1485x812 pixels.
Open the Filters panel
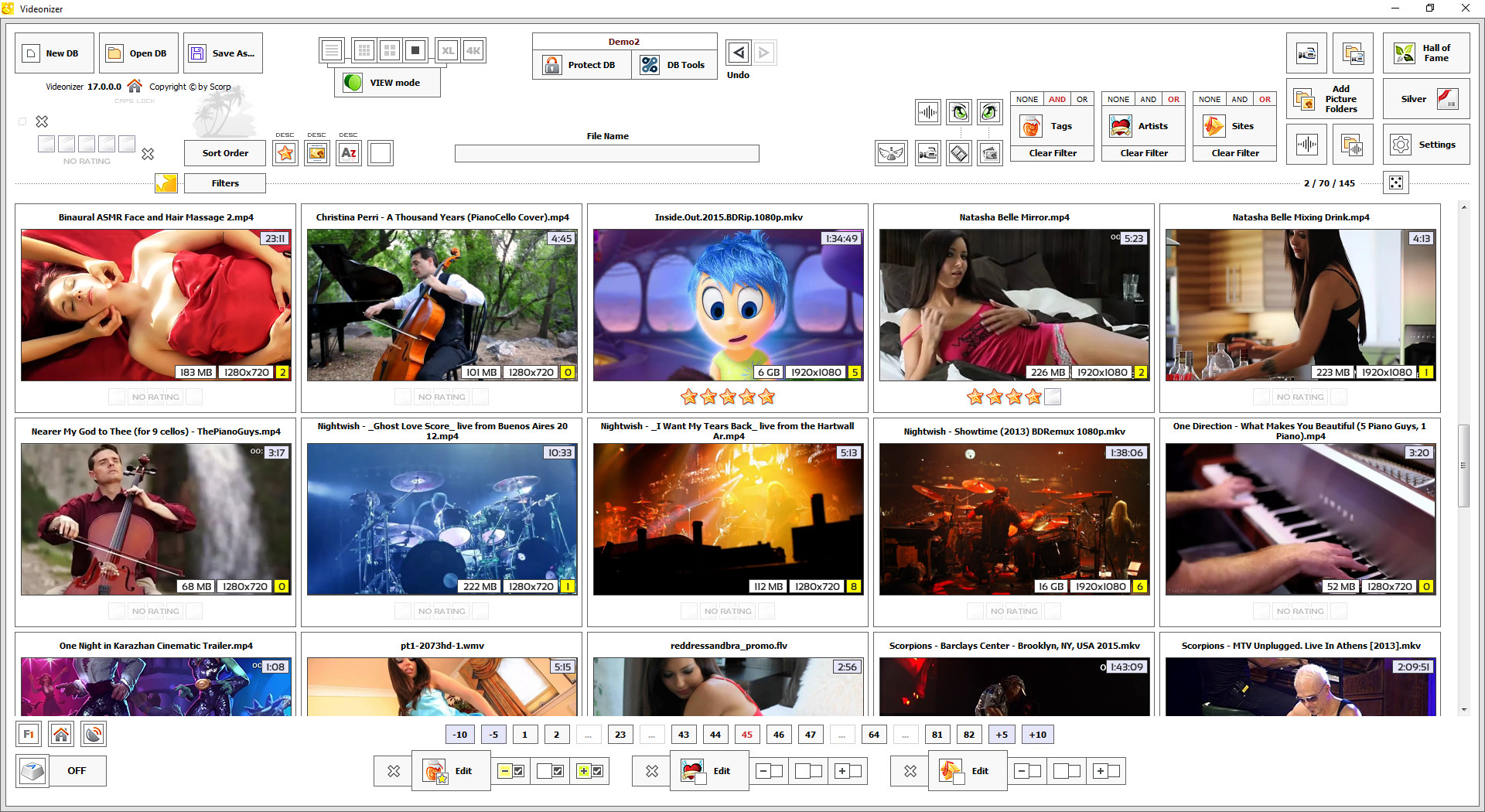tap(225, 183)
